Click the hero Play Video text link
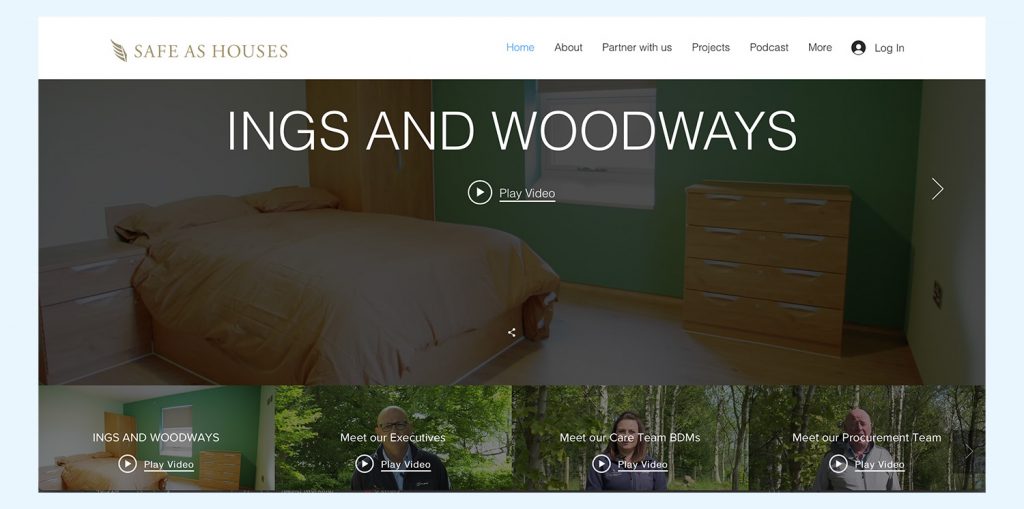1024x509 pixels. click(527, 193)
